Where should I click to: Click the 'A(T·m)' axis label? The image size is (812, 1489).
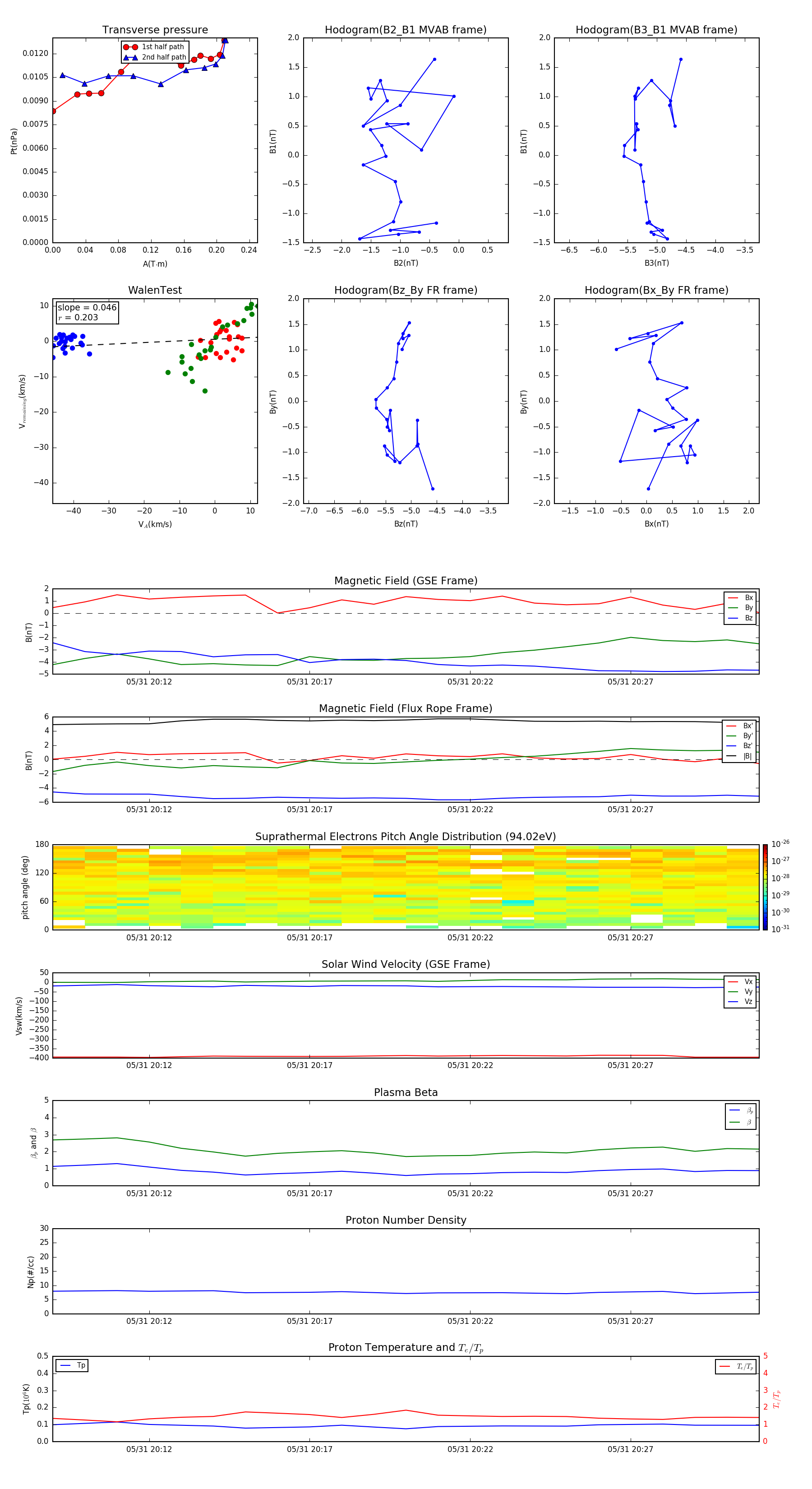[155, 264]
